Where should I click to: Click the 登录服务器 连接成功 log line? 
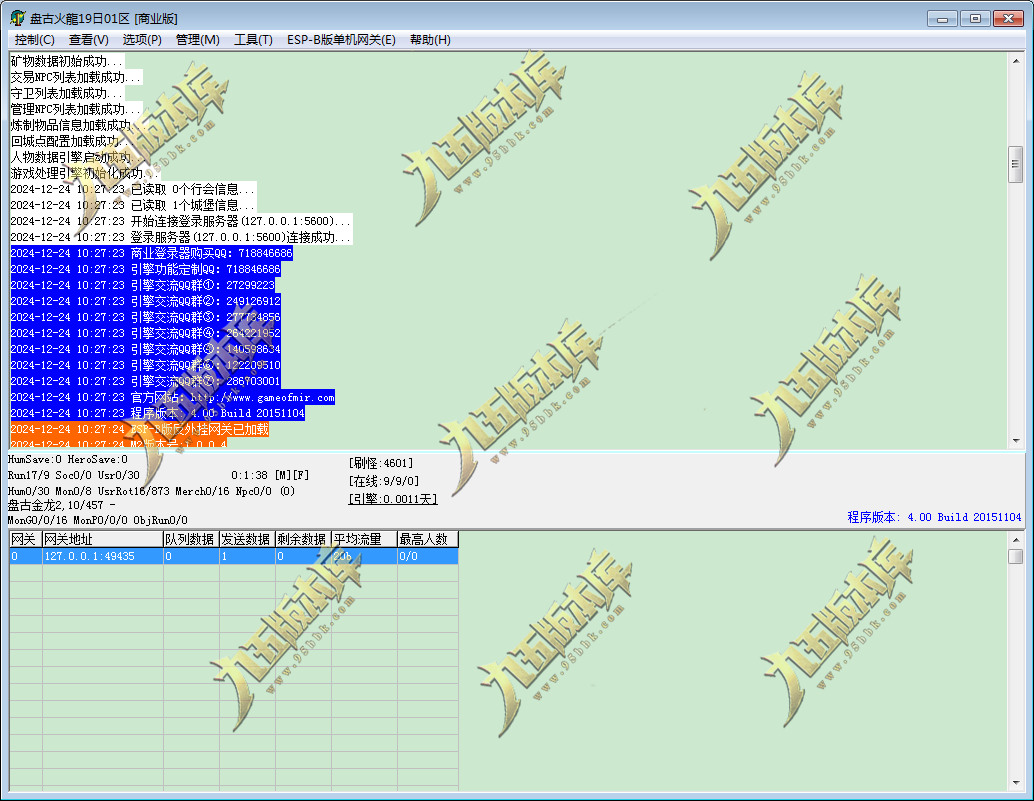(x=181, y=237)
